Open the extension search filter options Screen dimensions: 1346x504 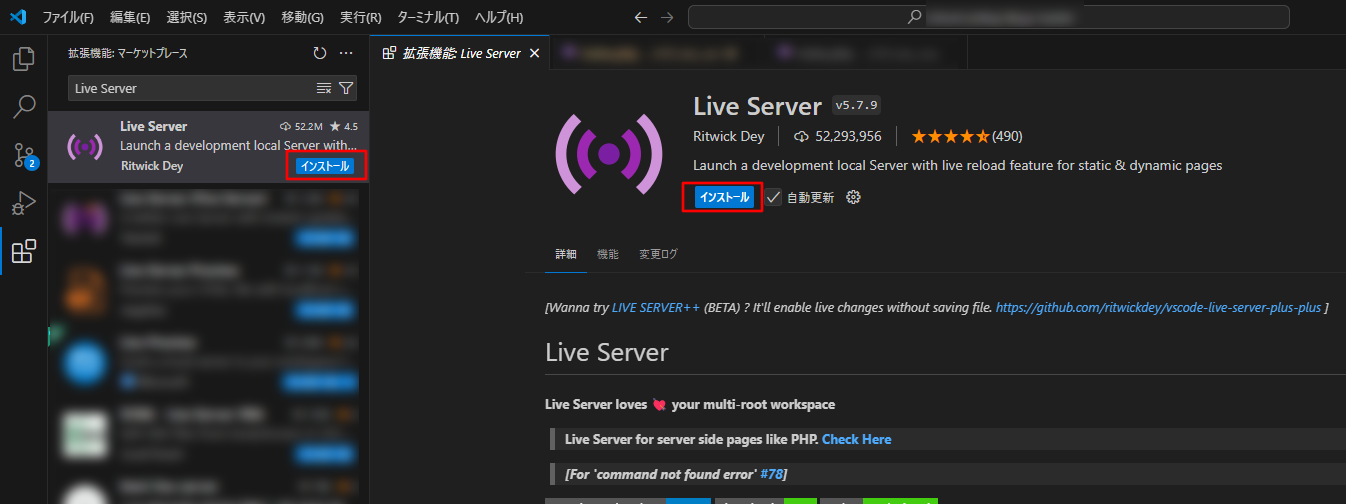[346, 88]
